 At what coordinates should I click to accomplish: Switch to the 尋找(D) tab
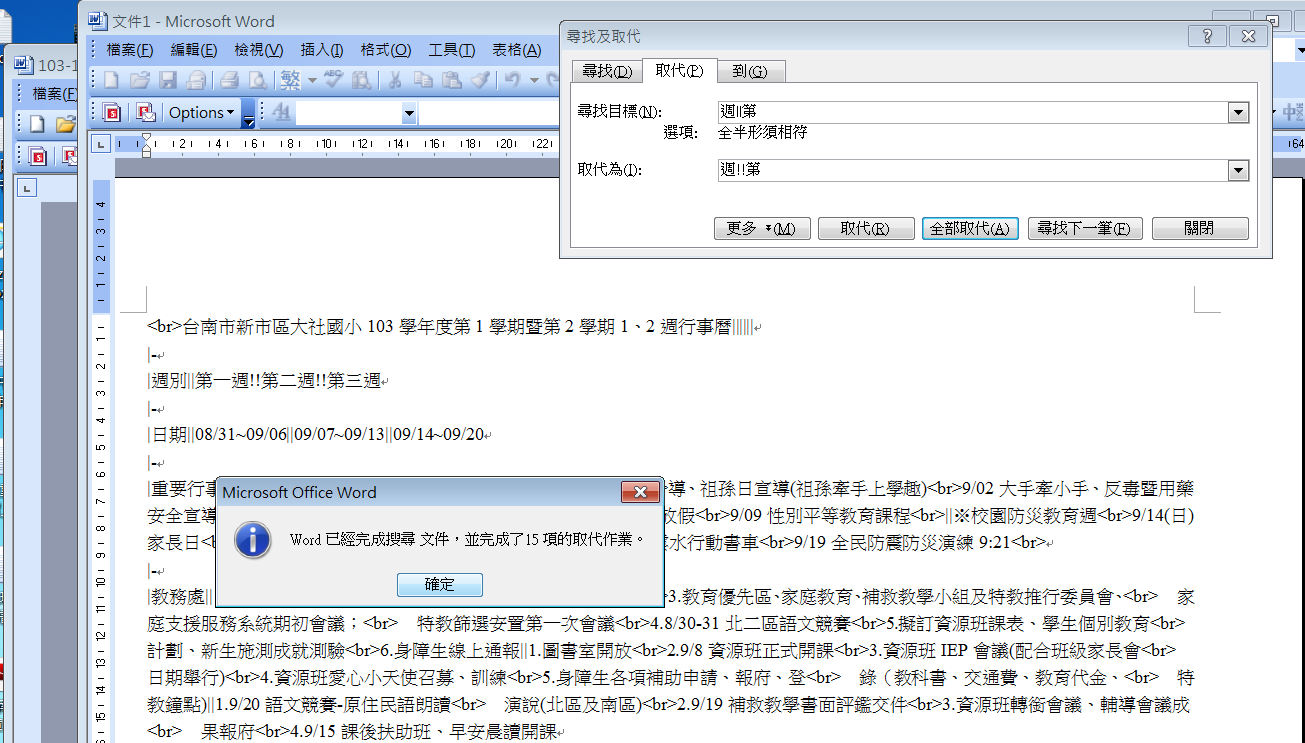(607, 71)
